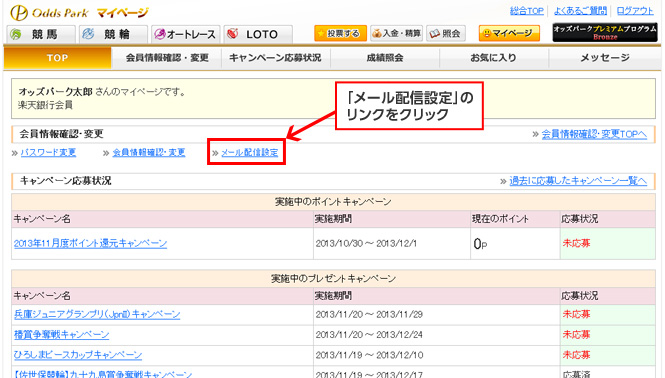
Task: Open 2013年11月度ポイント還元キャンペーン link
Action: point(90,244)
